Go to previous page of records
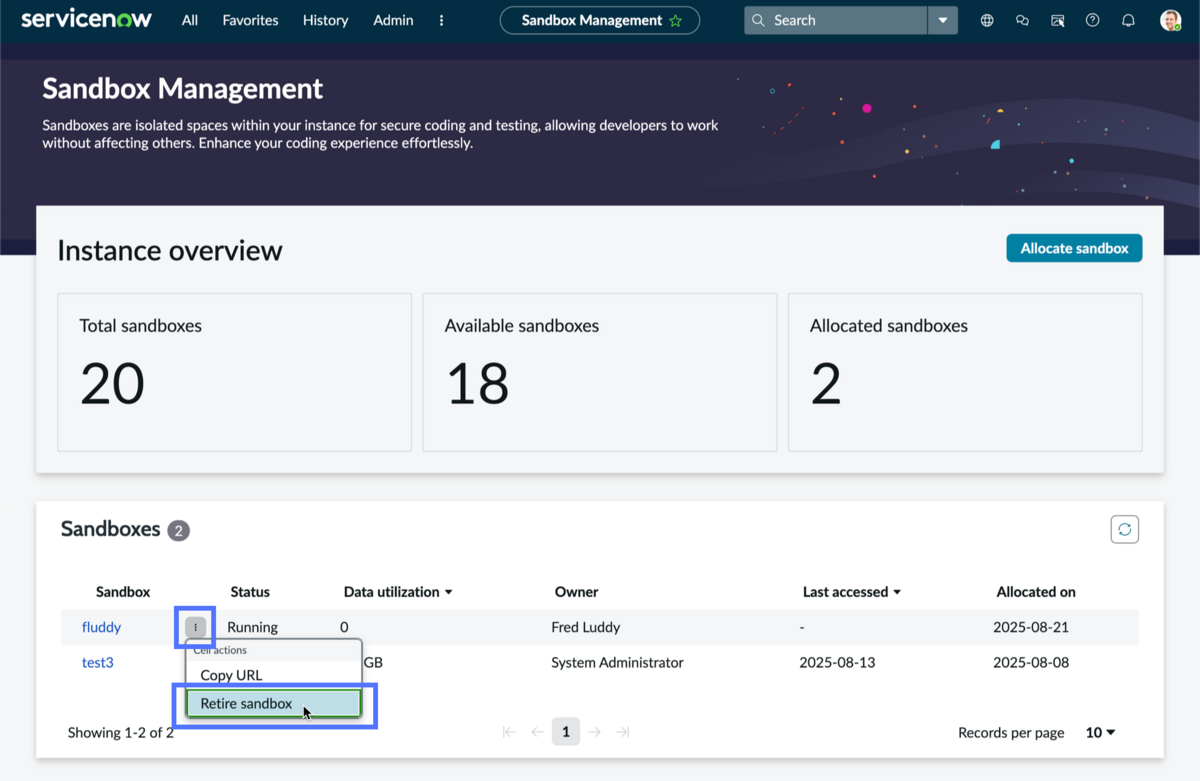The width and height of the screenshot is (1200, 781). [x=537, y=732]
